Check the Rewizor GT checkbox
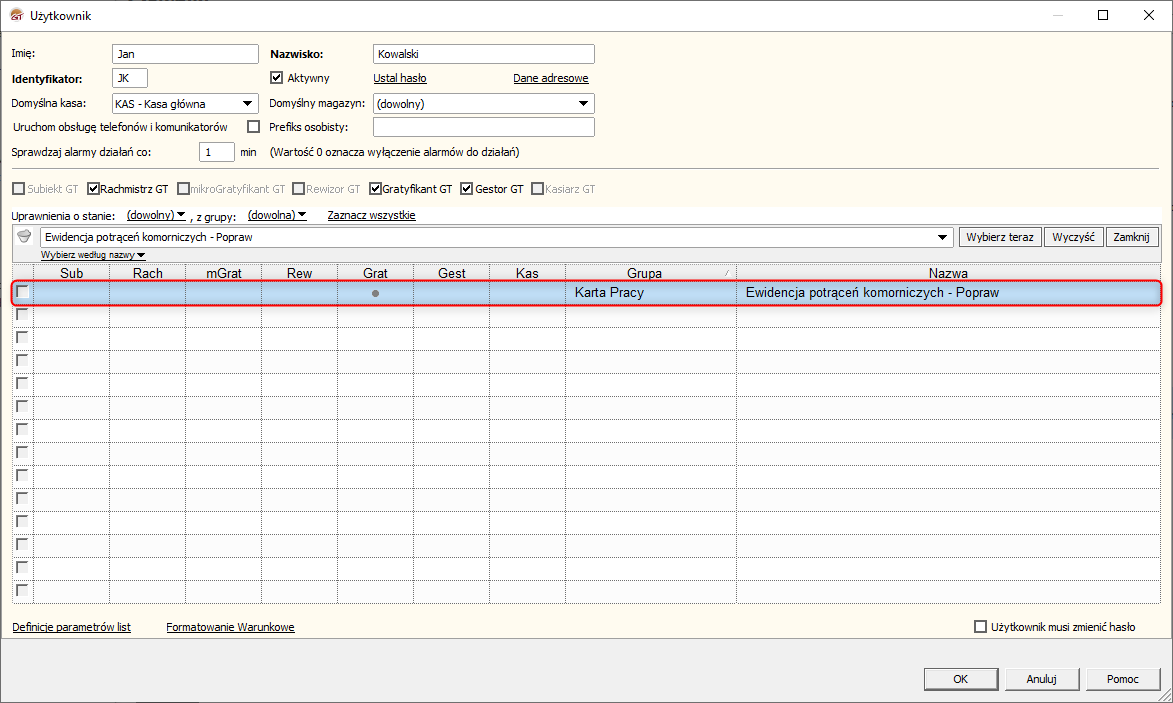The width and height of the screenshot is (1173, 703). pyautogui.click(x=298, y=188)
